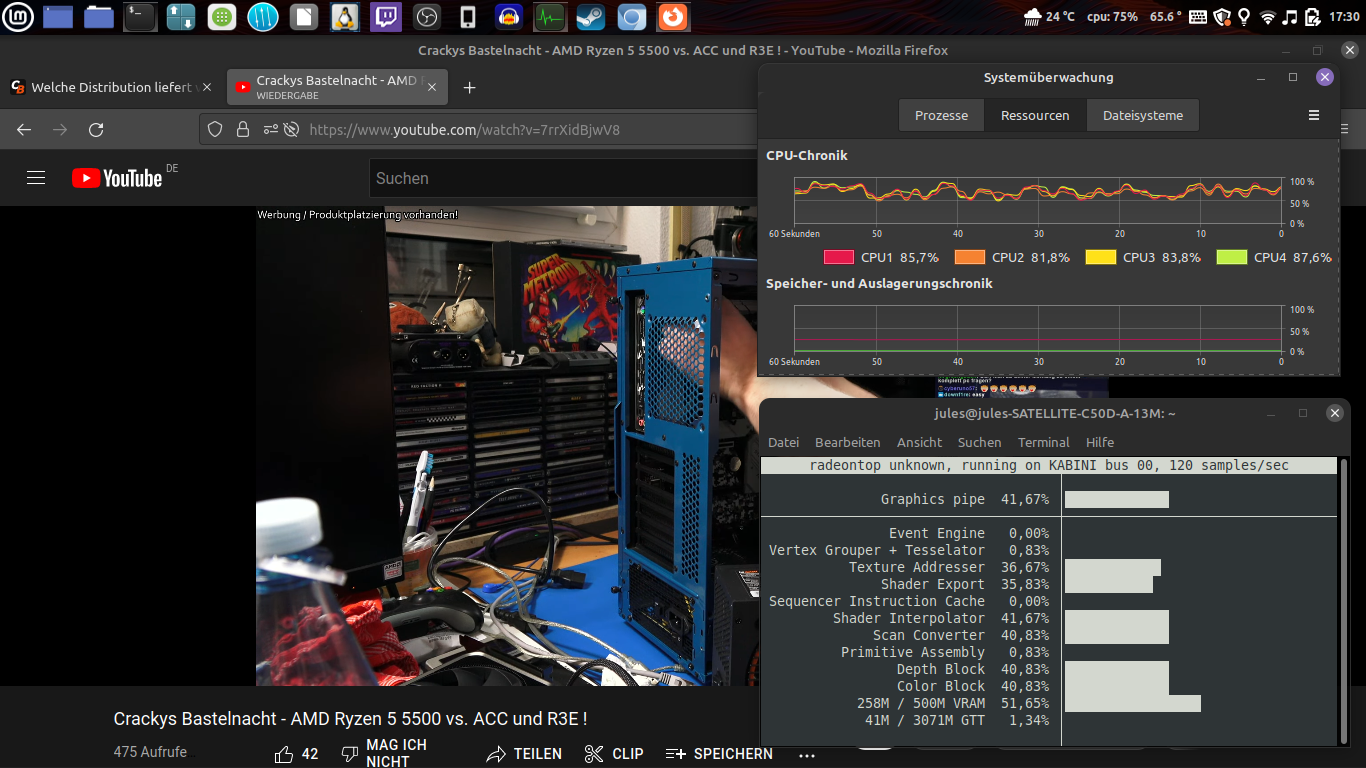Open Firefox tracking protection shield

click(x=215, y=129)
